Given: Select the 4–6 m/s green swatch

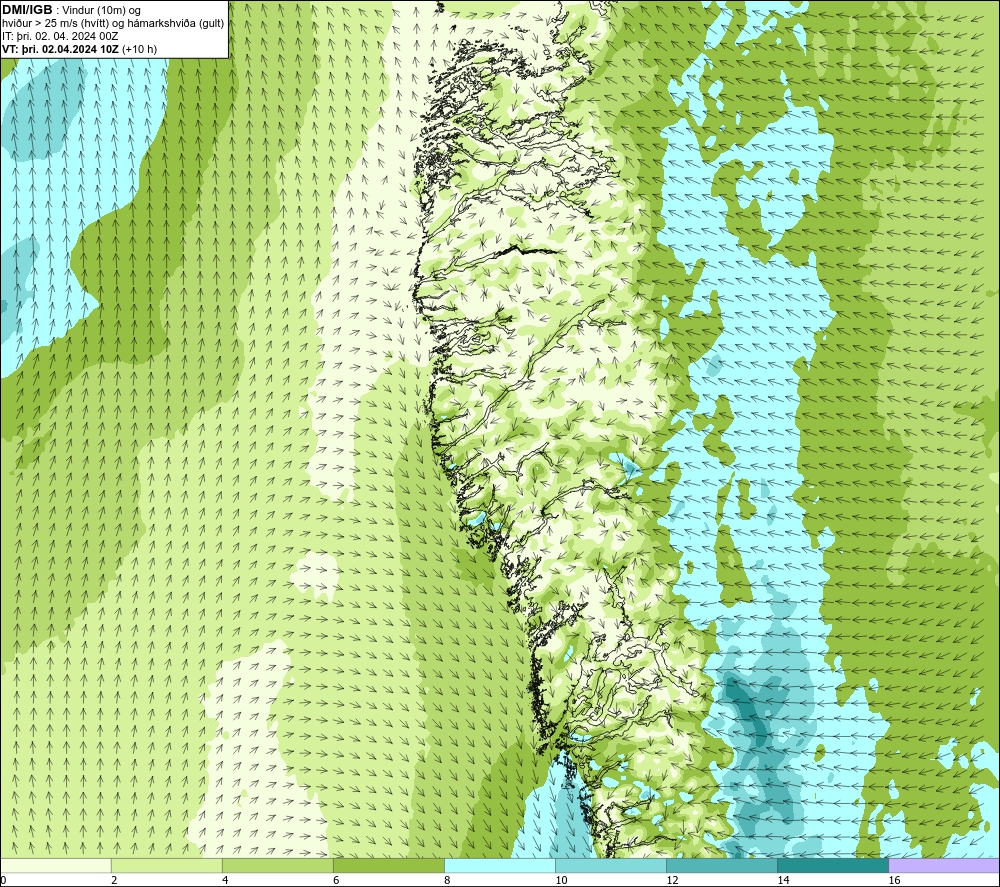Looking at the screenshot, I should click(277, 865).
